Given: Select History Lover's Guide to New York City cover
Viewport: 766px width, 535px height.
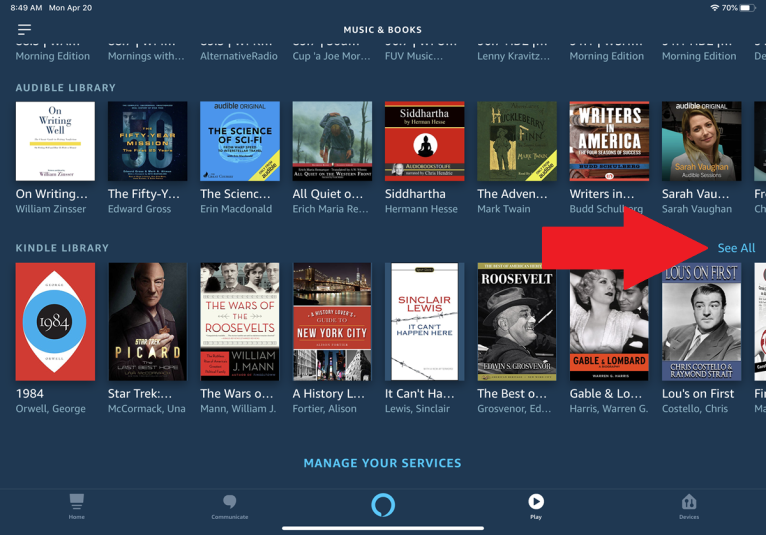Looking at the screenshot, I should pos(332,322).
